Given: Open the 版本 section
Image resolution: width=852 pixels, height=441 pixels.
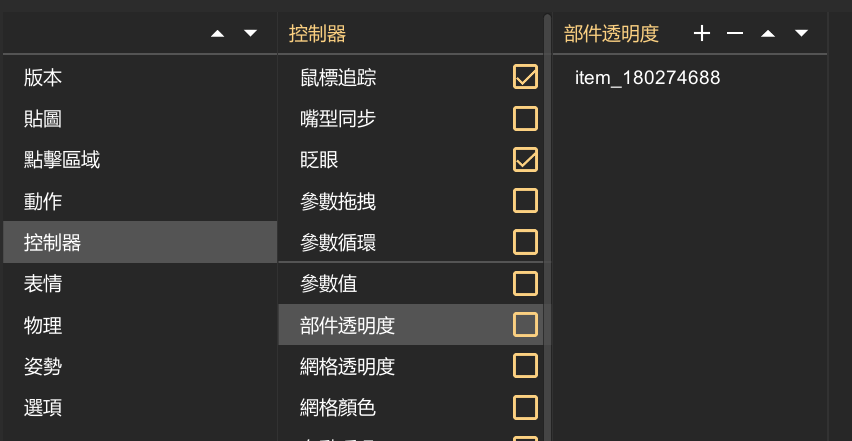Looking at the screenshot, I should [x=140, y=78].
